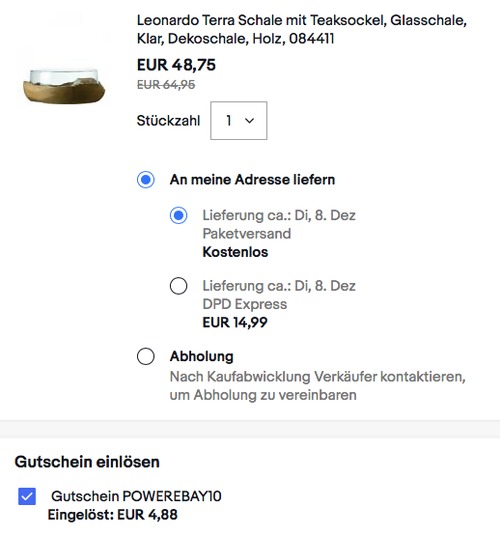Viewport: 500px width, 536px height.
Task: Click the chevron arrow in the quantity box
Action: [x=249, y=121]
